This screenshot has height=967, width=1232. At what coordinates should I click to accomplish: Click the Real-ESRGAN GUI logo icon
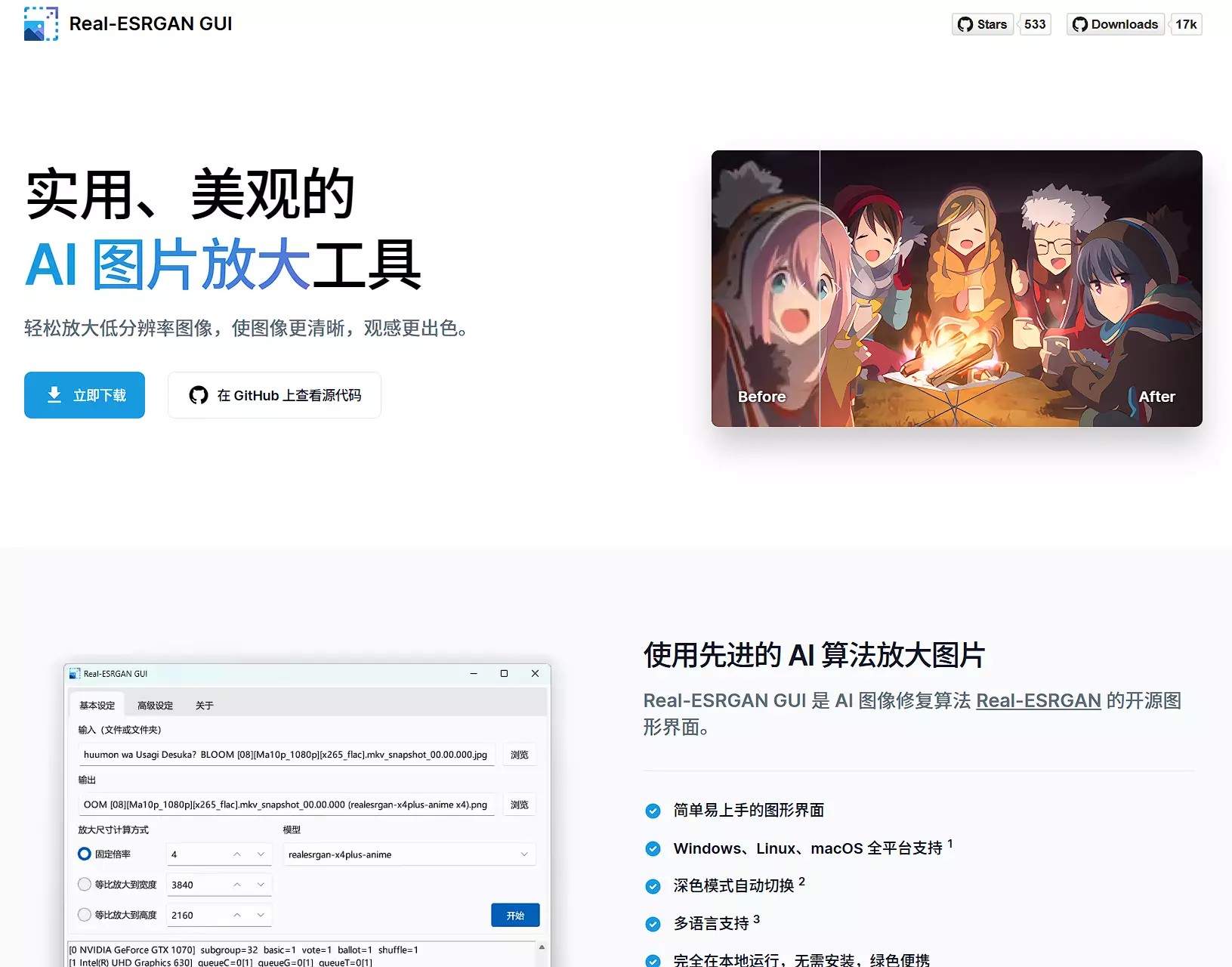pyautogui.click(x=41, y=24)
